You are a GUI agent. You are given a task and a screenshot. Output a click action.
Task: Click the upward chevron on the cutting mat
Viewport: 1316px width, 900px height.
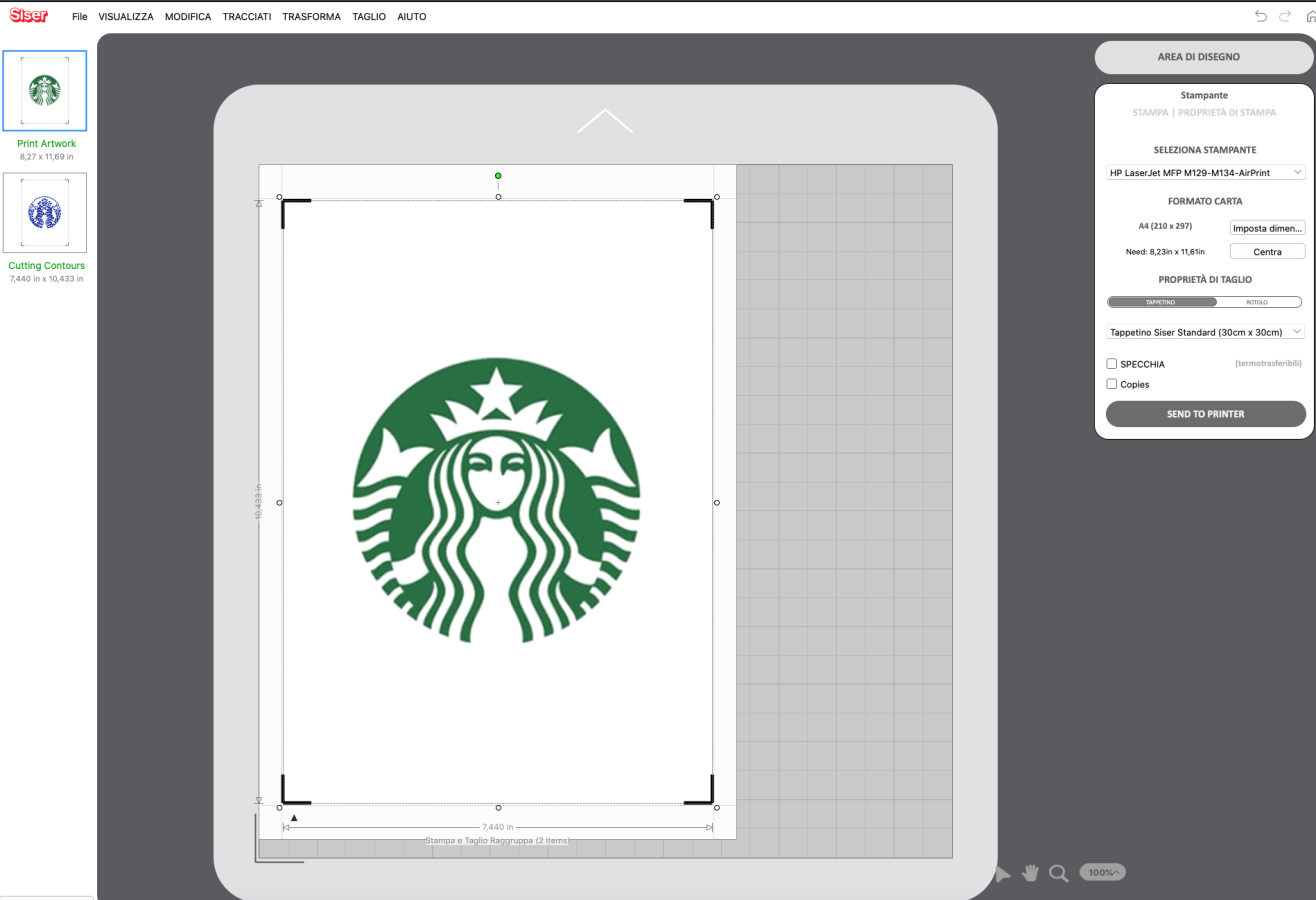[605, 121]
